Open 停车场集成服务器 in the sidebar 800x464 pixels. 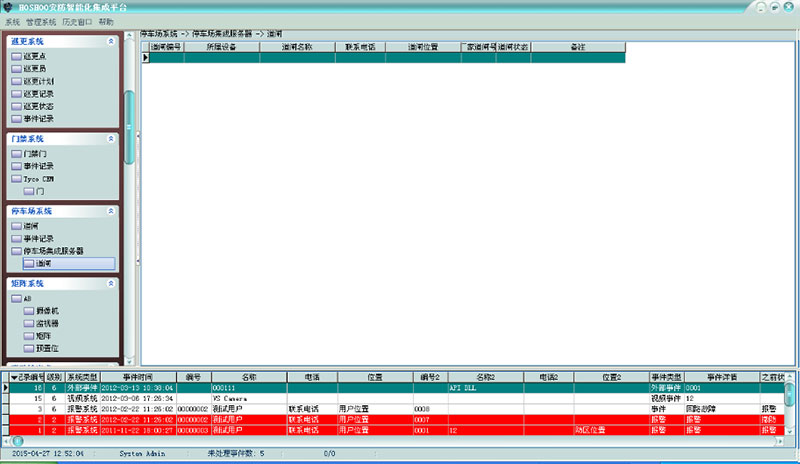[x=52, y=251]
